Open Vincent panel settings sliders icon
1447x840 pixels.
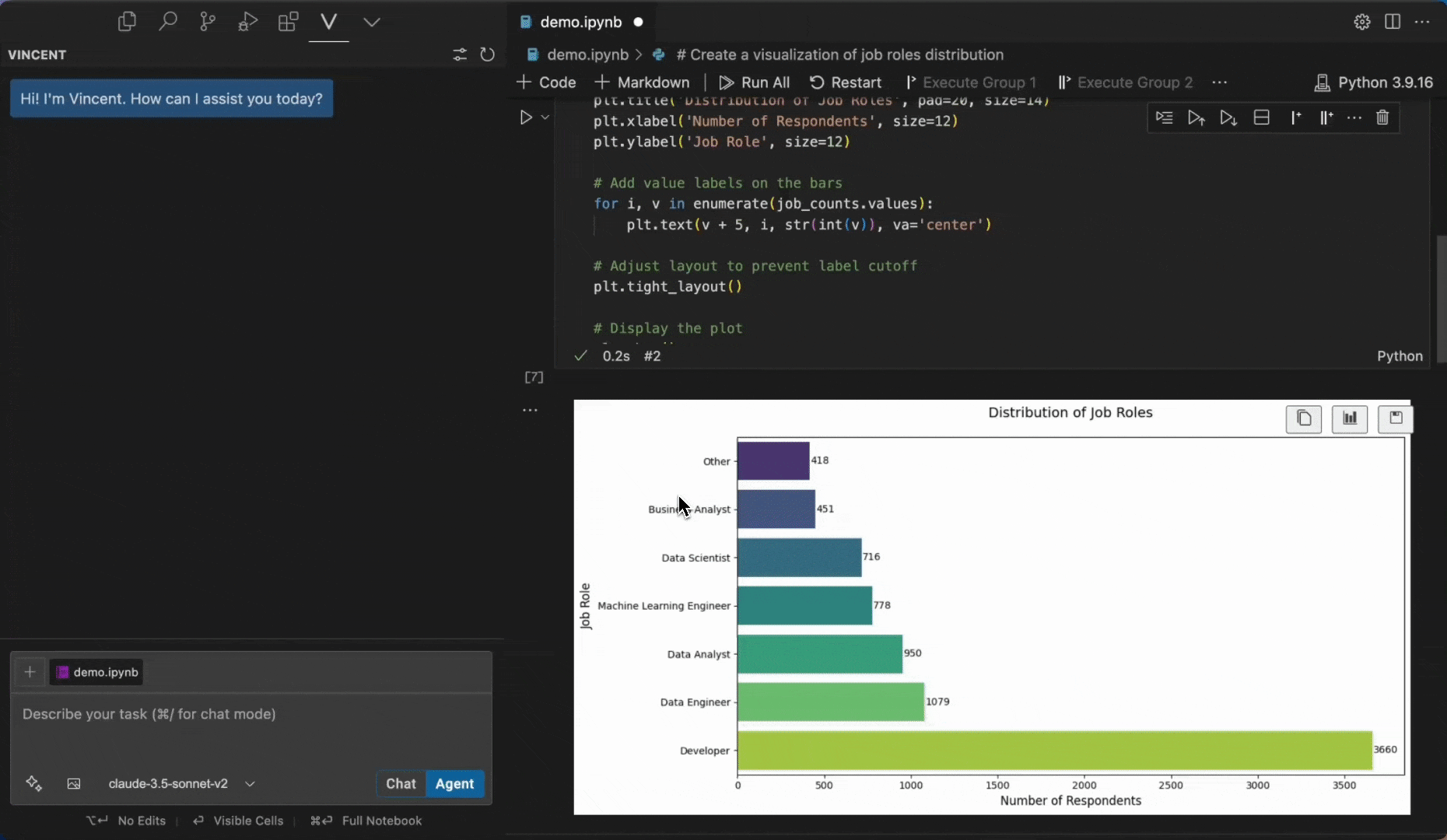pyautogui.click(x=460, y=54)
